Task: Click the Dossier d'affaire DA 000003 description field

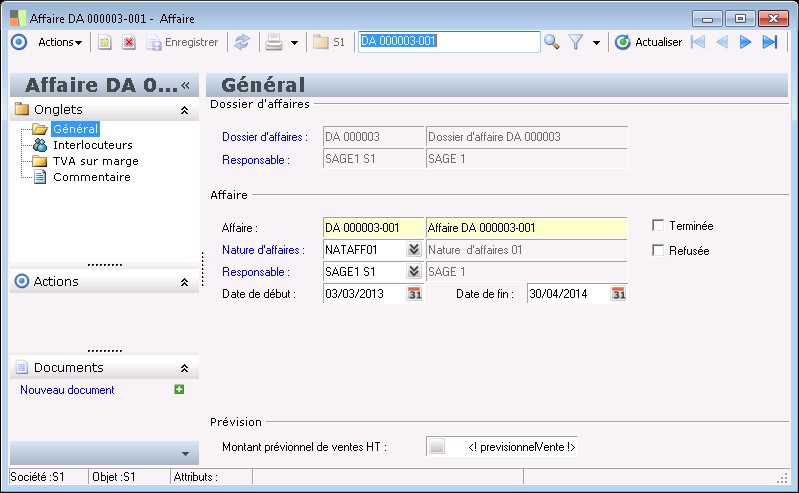Action: (x=526, y=137)
